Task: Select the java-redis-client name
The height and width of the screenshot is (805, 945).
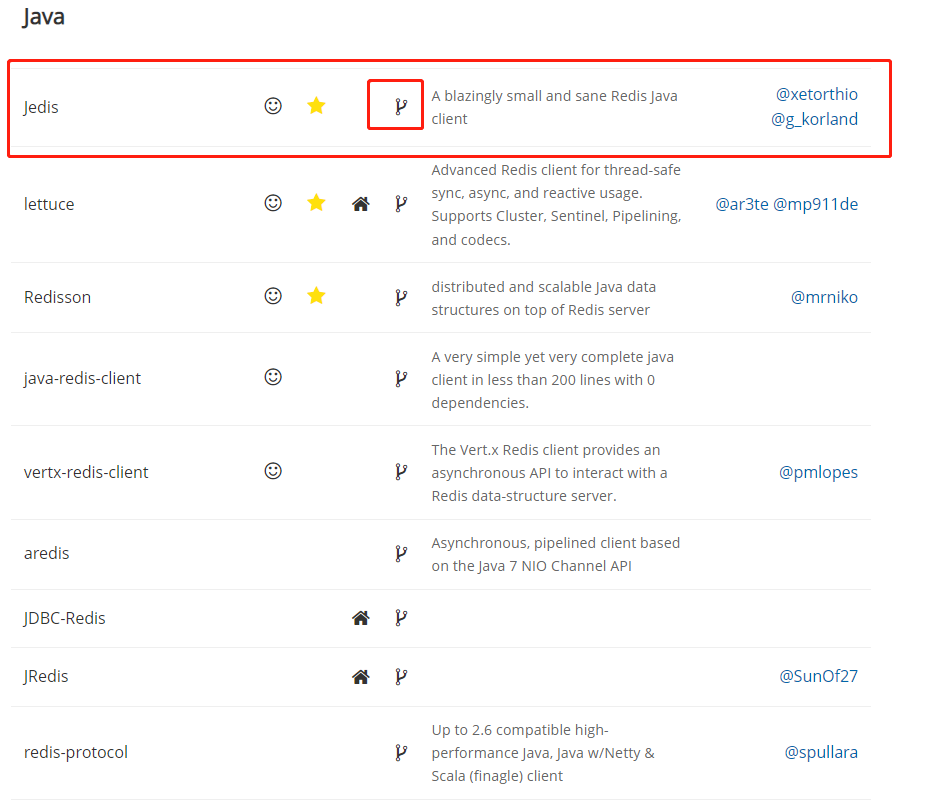Action: click(x=83, y=378)
